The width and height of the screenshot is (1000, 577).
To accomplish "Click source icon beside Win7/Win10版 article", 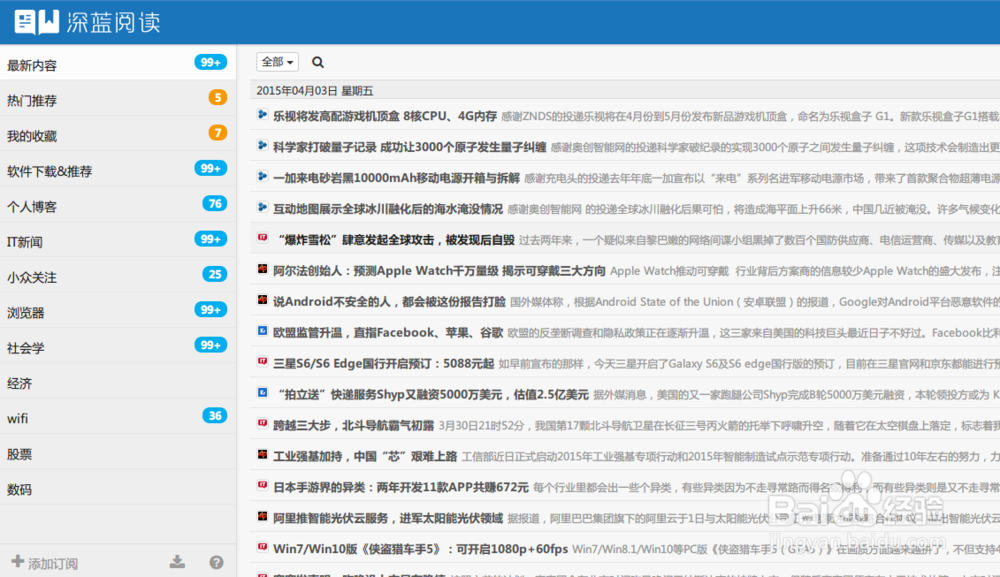I will point(262,547).
